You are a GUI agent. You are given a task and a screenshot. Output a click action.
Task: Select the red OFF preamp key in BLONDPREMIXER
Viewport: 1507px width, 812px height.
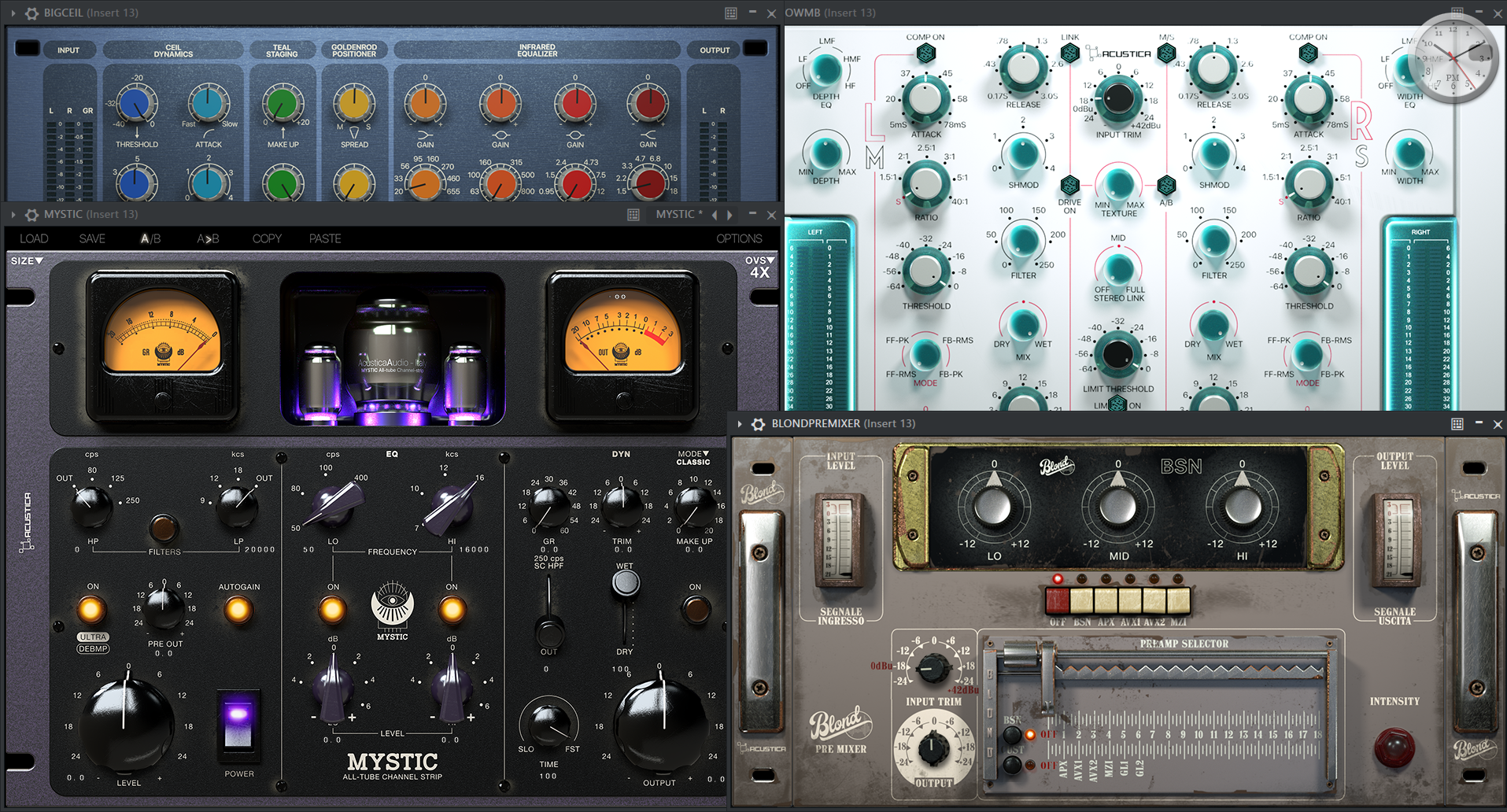click(1057, 600)
